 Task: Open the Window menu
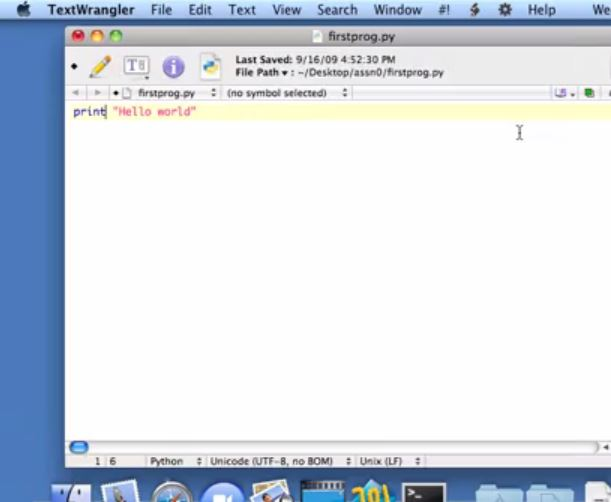point(397,10)
